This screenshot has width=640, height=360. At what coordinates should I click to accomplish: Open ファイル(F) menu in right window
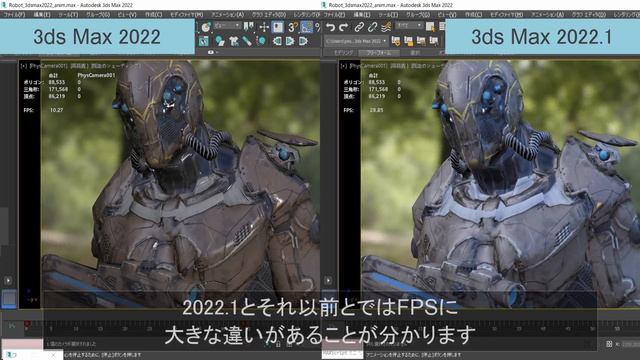[x=334, y=14]
